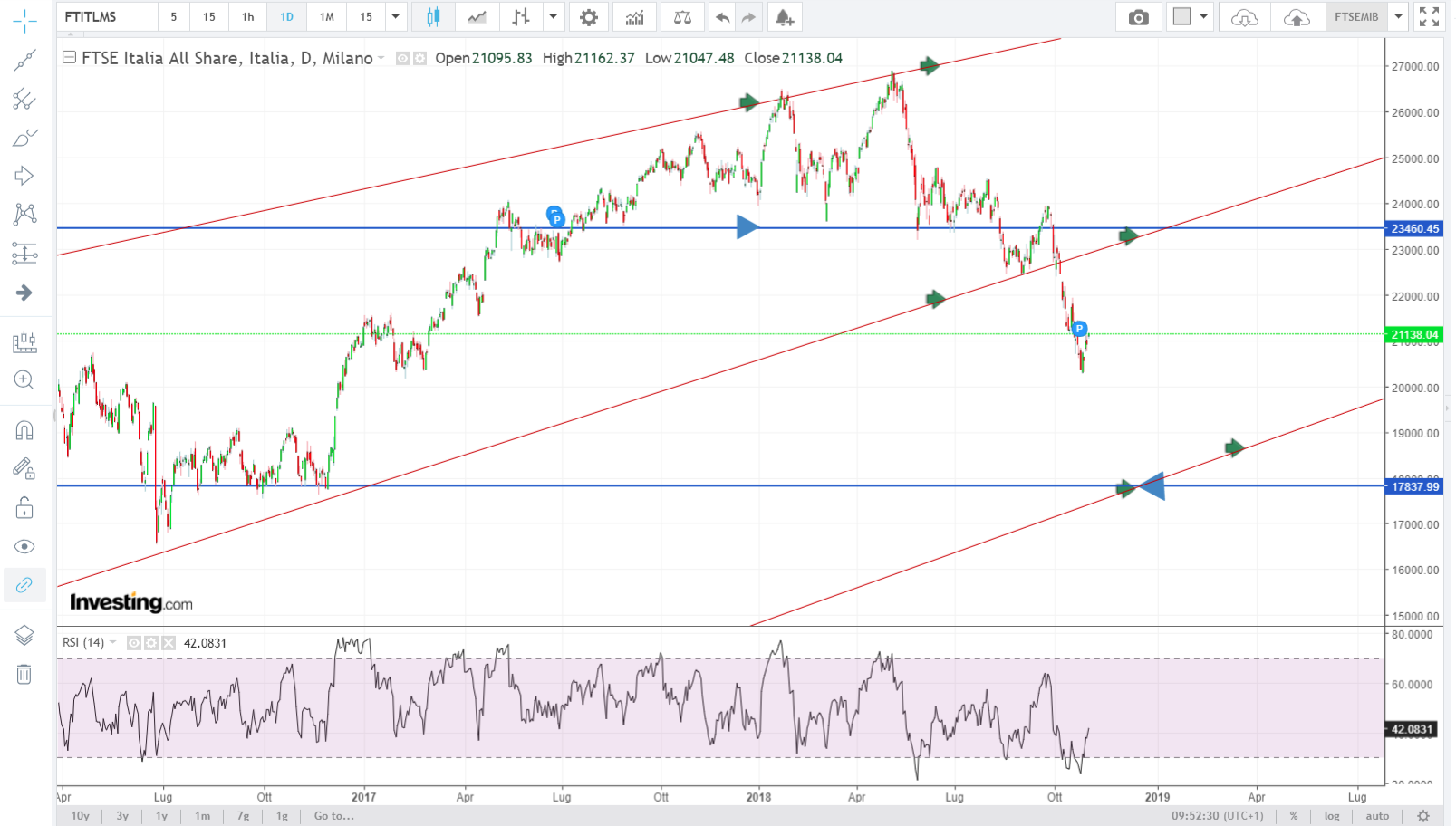
Task: Undo the last chart action
Action: (x=722, y=17)
